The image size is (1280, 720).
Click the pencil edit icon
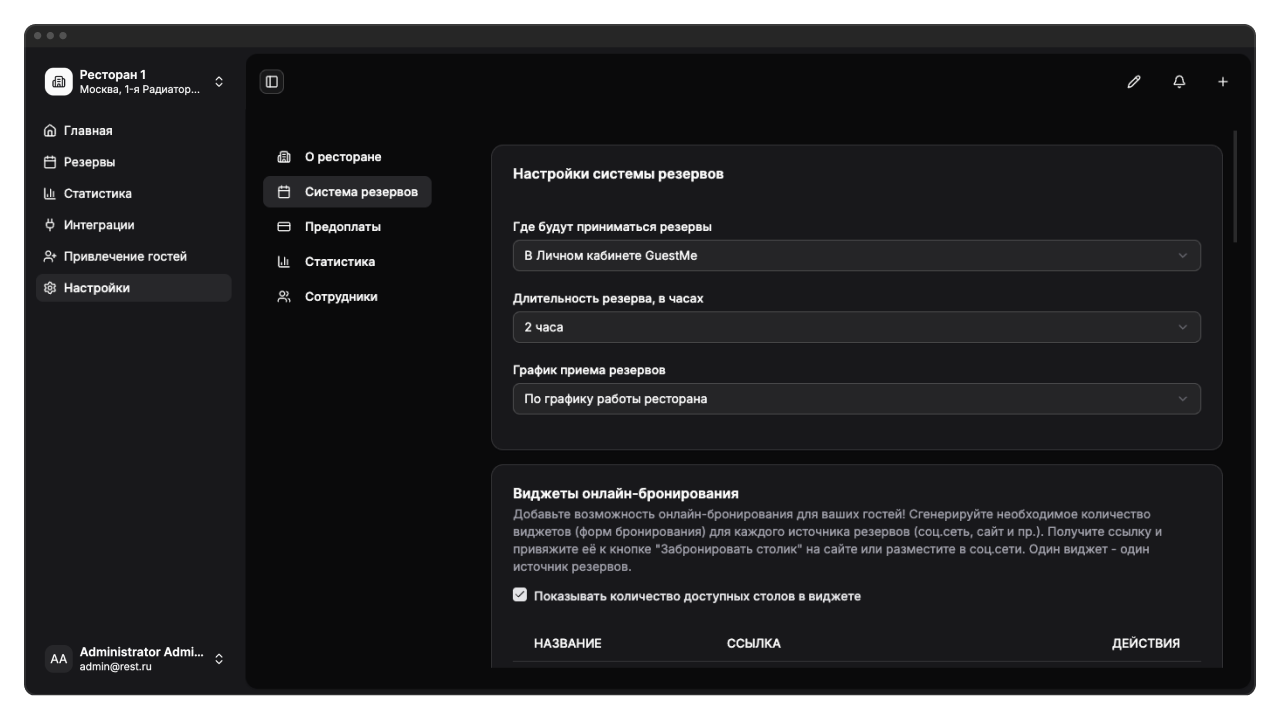(x=1133, y=82)
